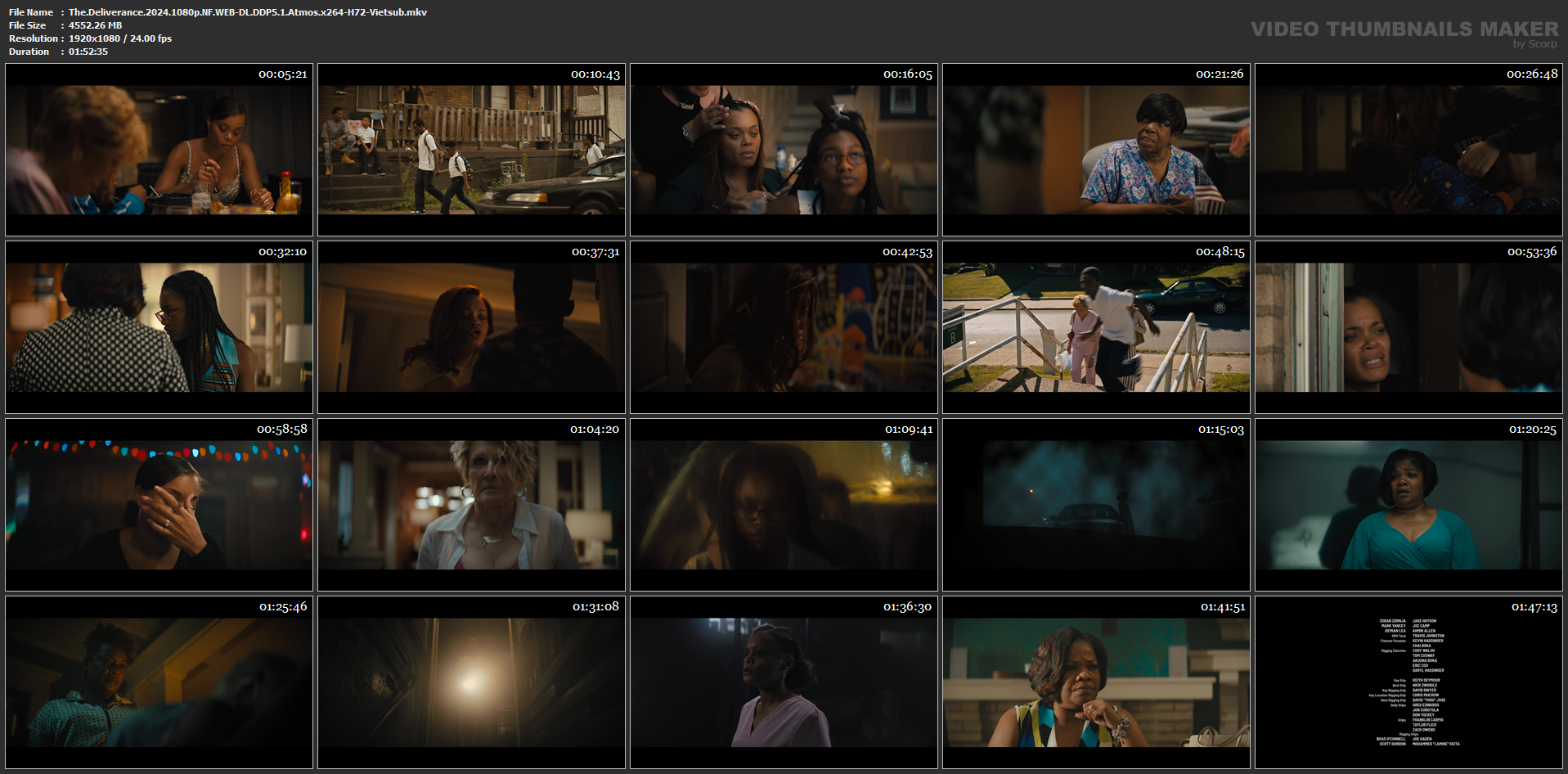Select the thumbnail timestamped 00:37:31
The image size is (1568, 774).
(471, 327)
